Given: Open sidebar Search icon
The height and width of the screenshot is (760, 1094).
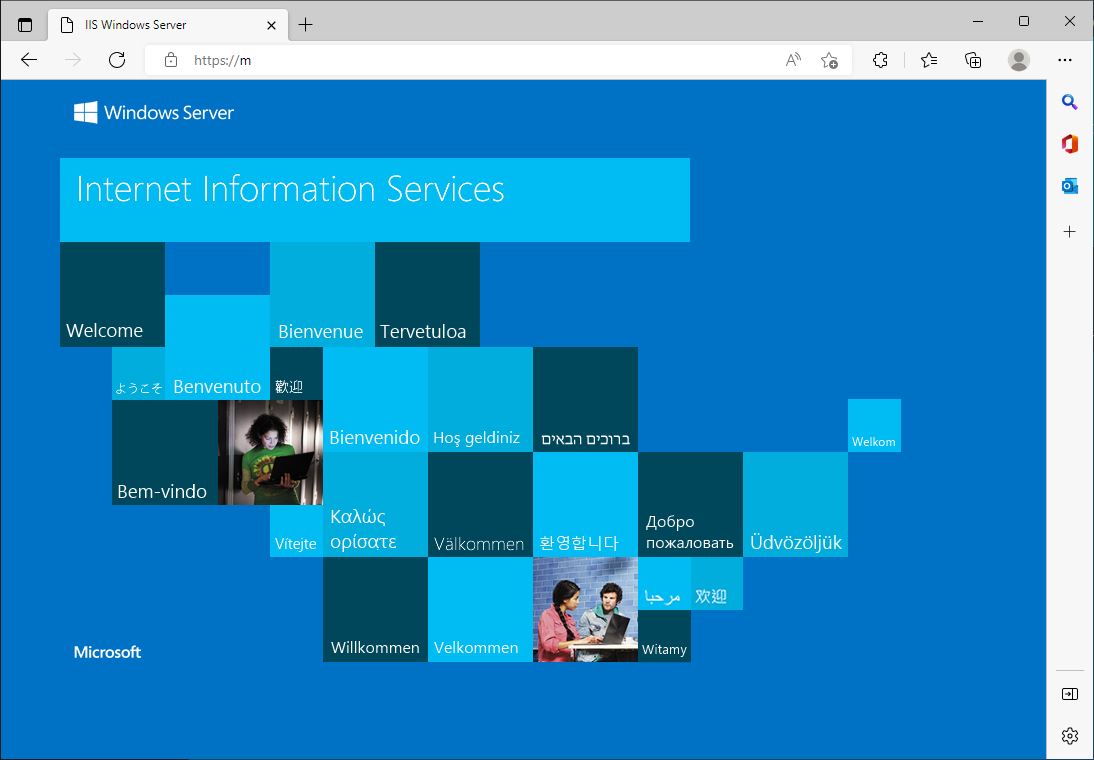Looking at the screenshot, I should coord(1070,103).
